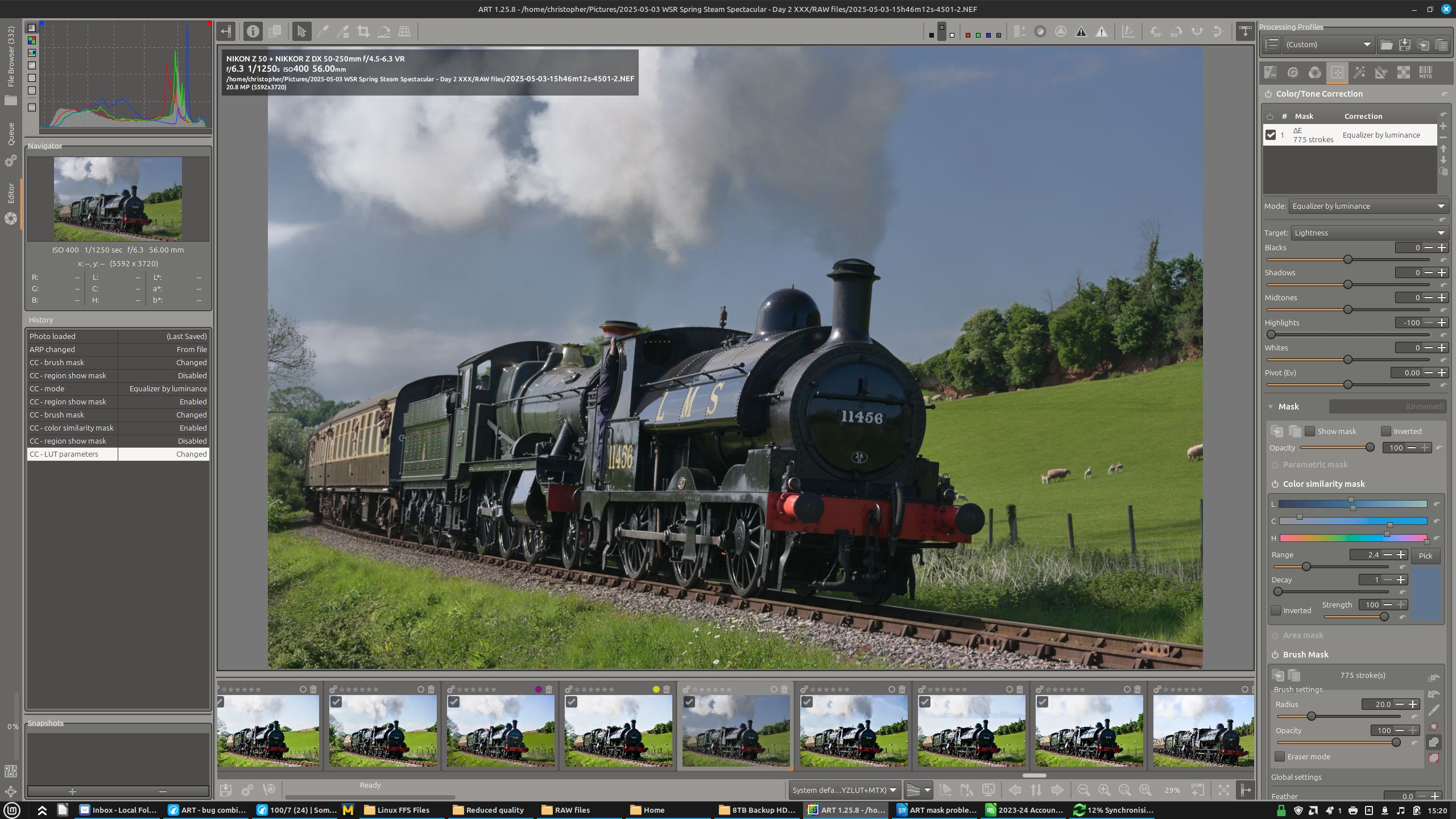The height and width of the screenshot is (819, 1456).
Task: Open the Special Effects wand tab
Action: (x=1359, y=72)
